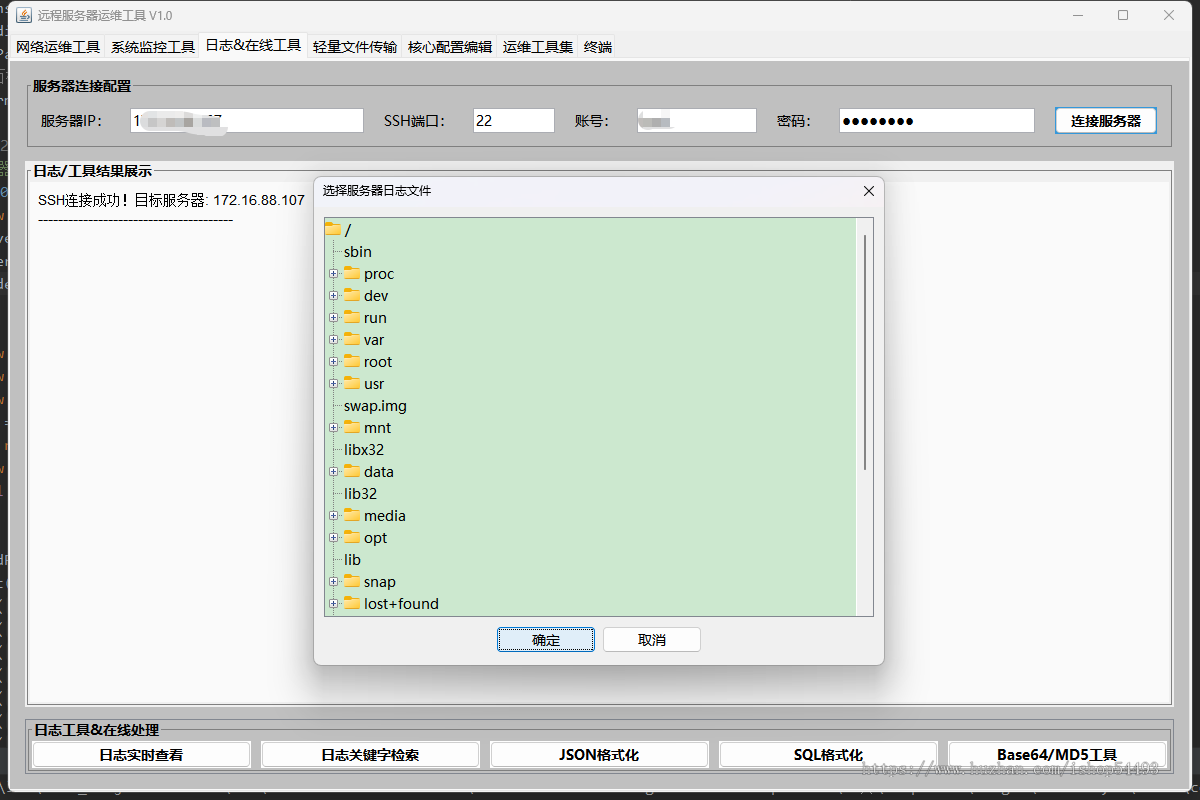Click the 日志实时查看 button
The image size is (1200, 800).
[x=141, y=755]
